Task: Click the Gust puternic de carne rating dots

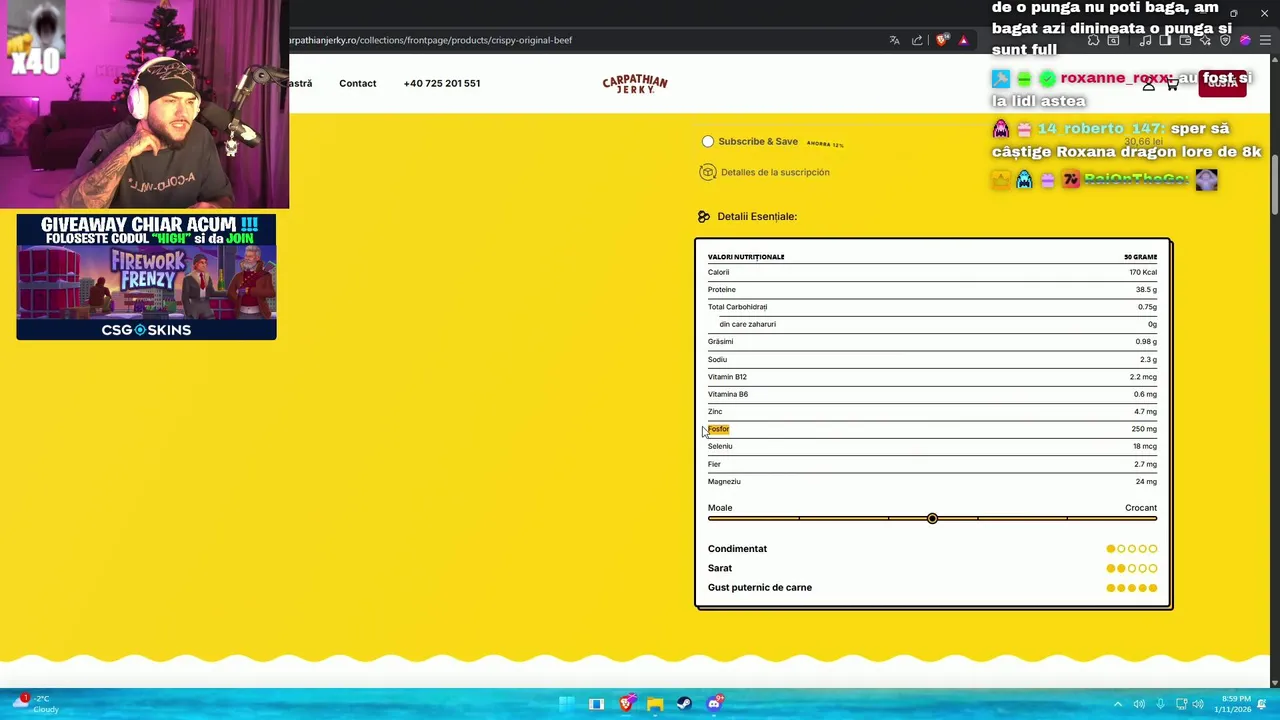Action: (x=1132, y=587)
